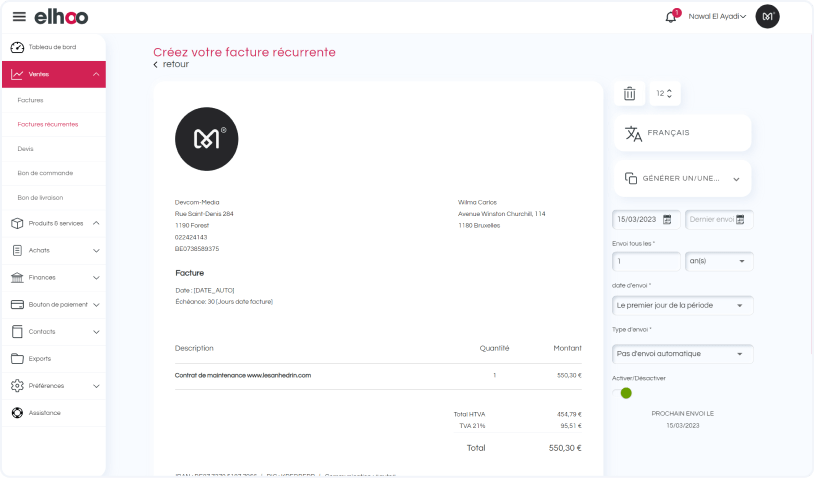The height and width of the screenshot is (478, 814).
Task: Click the trash delete icon
Action: click(629, 94)
